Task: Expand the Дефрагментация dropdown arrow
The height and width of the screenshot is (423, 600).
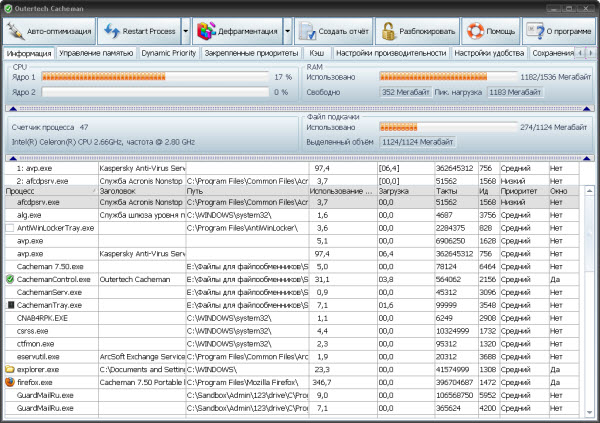Action: pos(288,29)
